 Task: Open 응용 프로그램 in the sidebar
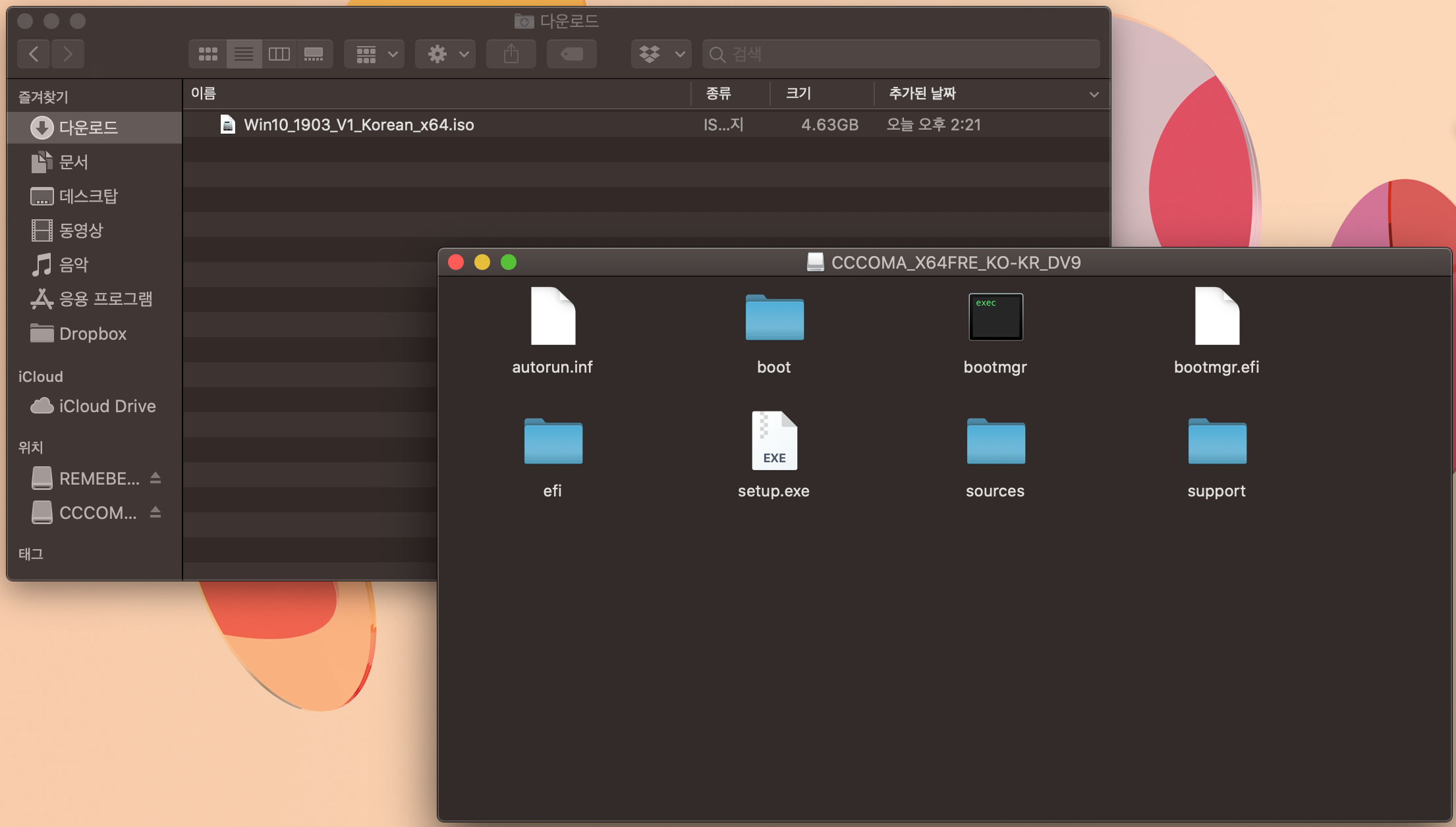pos(94,299)
